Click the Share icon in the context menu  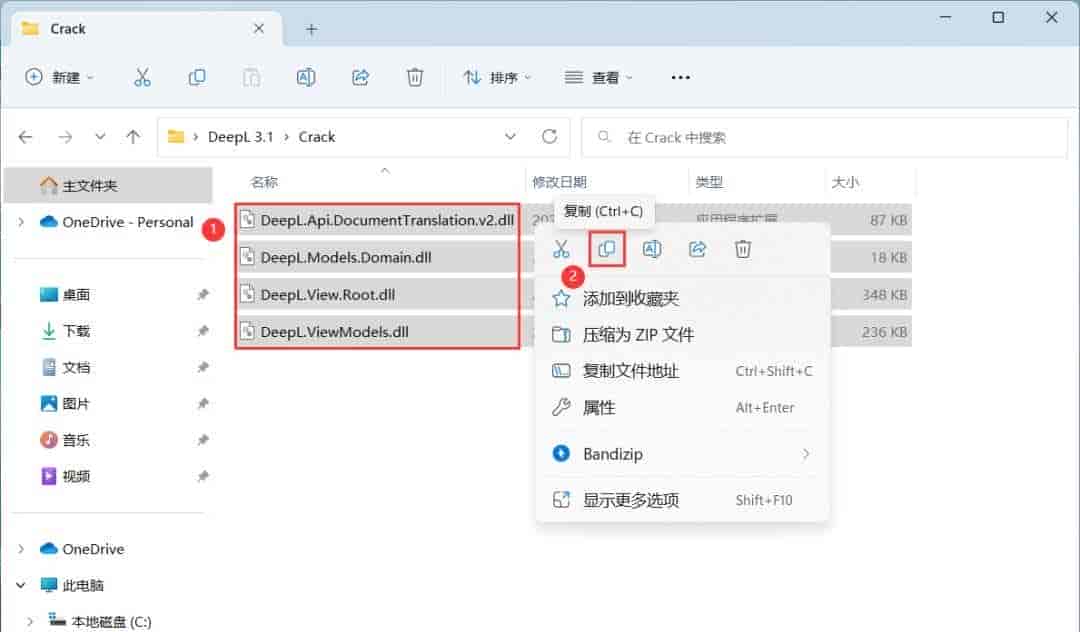coord(697,249)
